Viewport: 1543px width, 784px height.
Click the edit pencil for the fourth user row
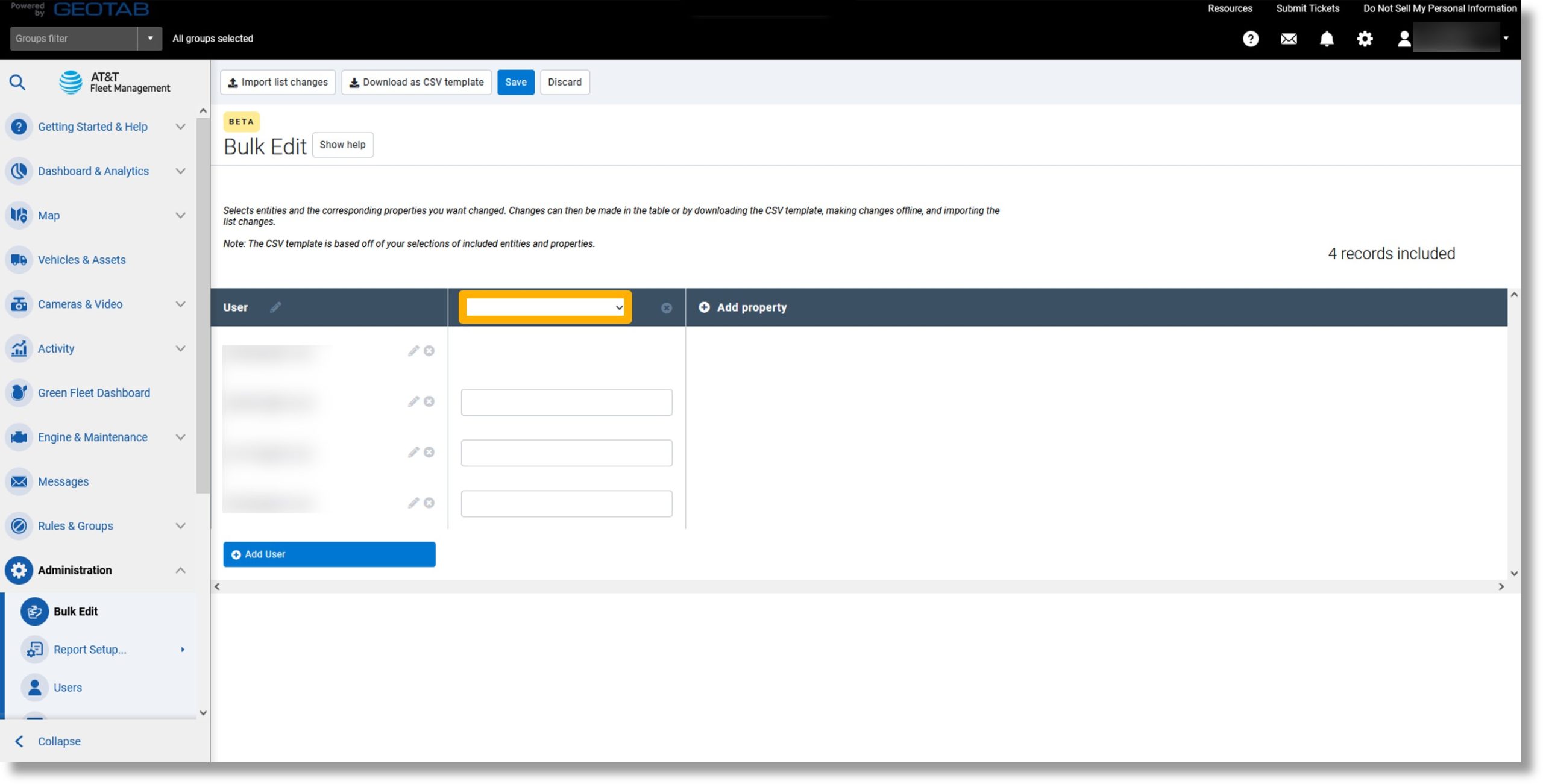(x=413, y=503)
